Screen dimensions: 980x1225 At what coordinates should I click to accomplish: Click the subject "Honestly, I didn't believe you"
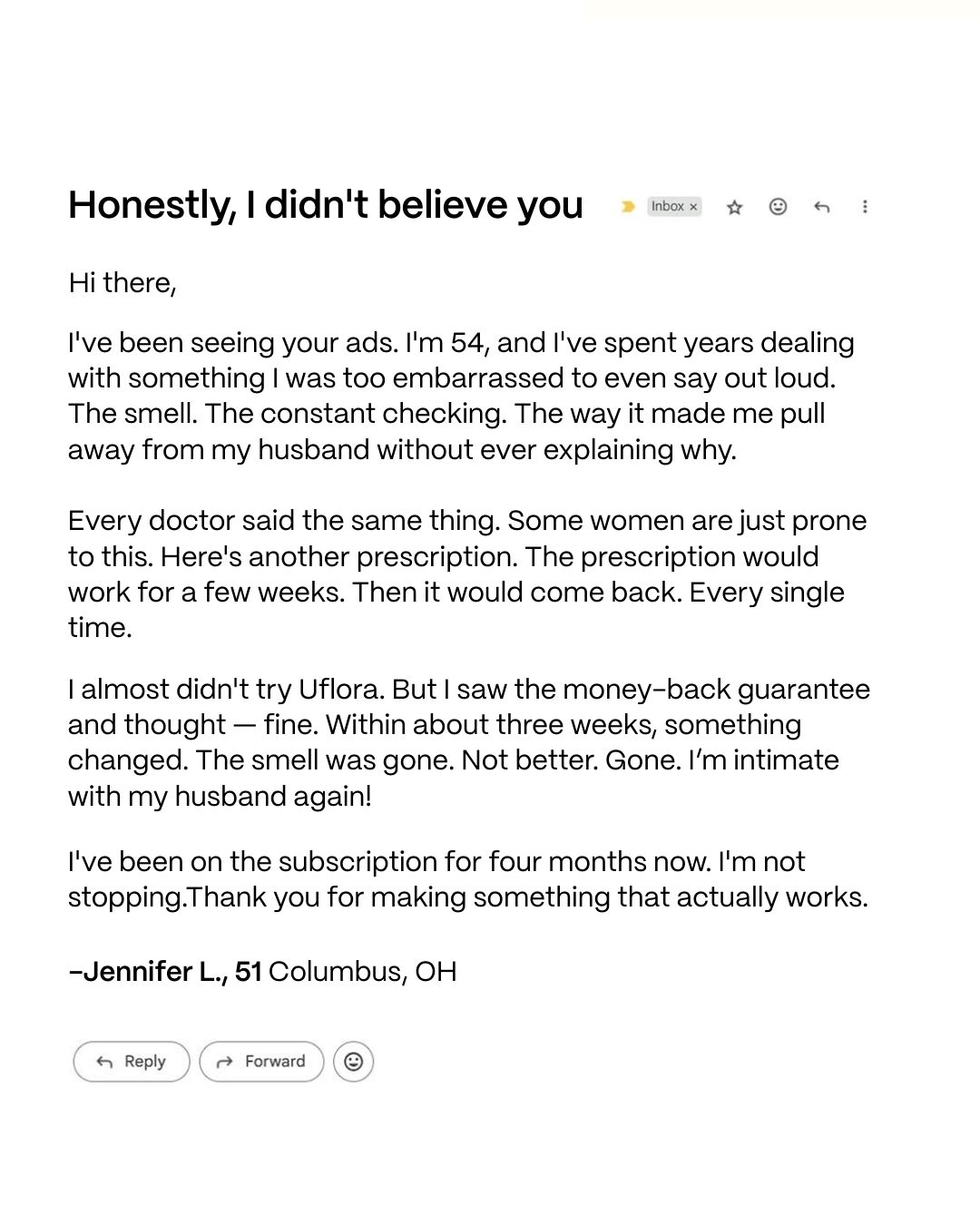pyautogui.click(x=325, y=205)
